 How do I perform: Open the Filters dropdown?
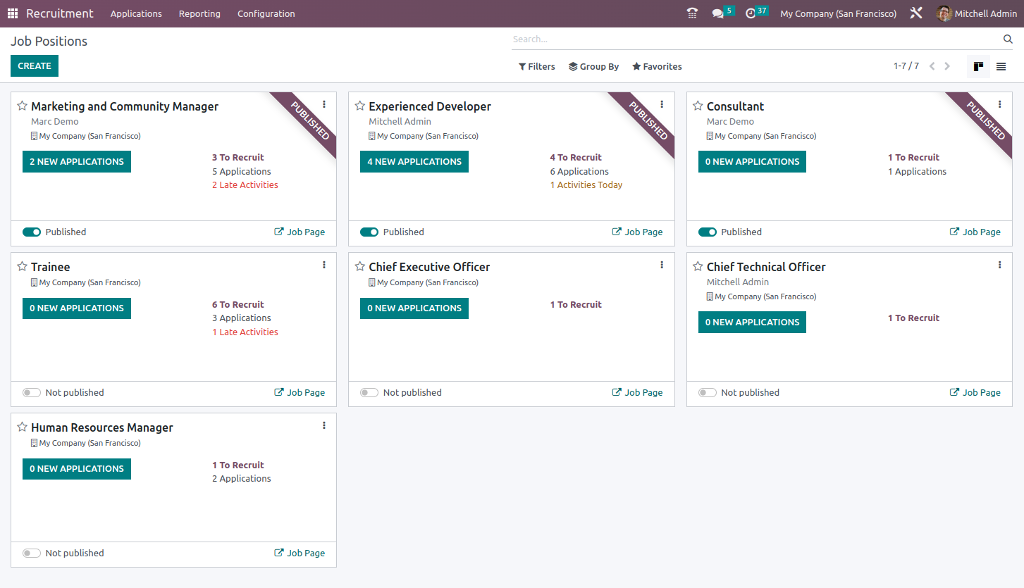point(537,67)
